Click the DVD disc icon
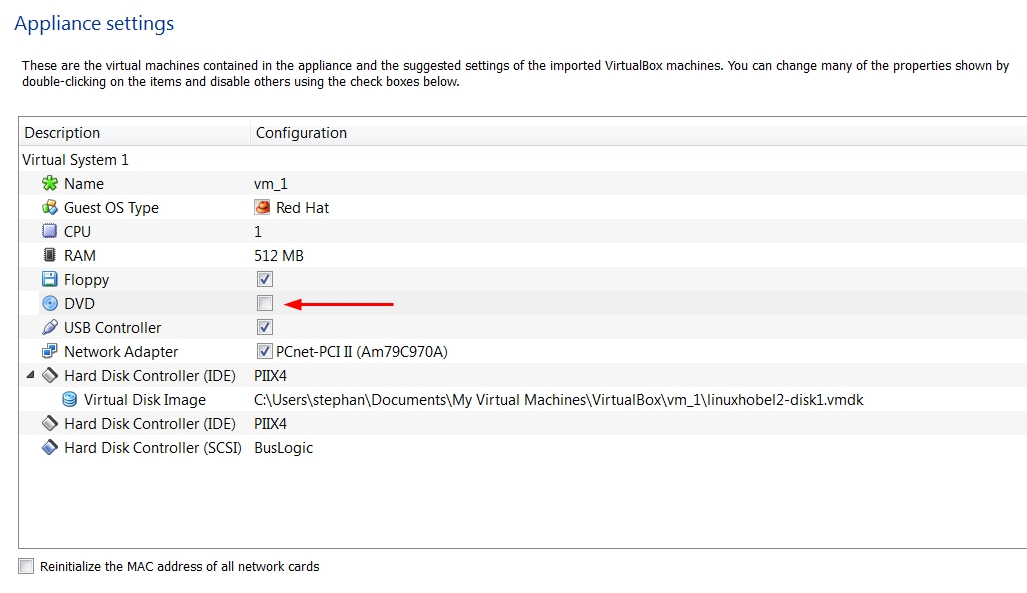The width and height of the screenshot is (1027, 593). (50, 303)
